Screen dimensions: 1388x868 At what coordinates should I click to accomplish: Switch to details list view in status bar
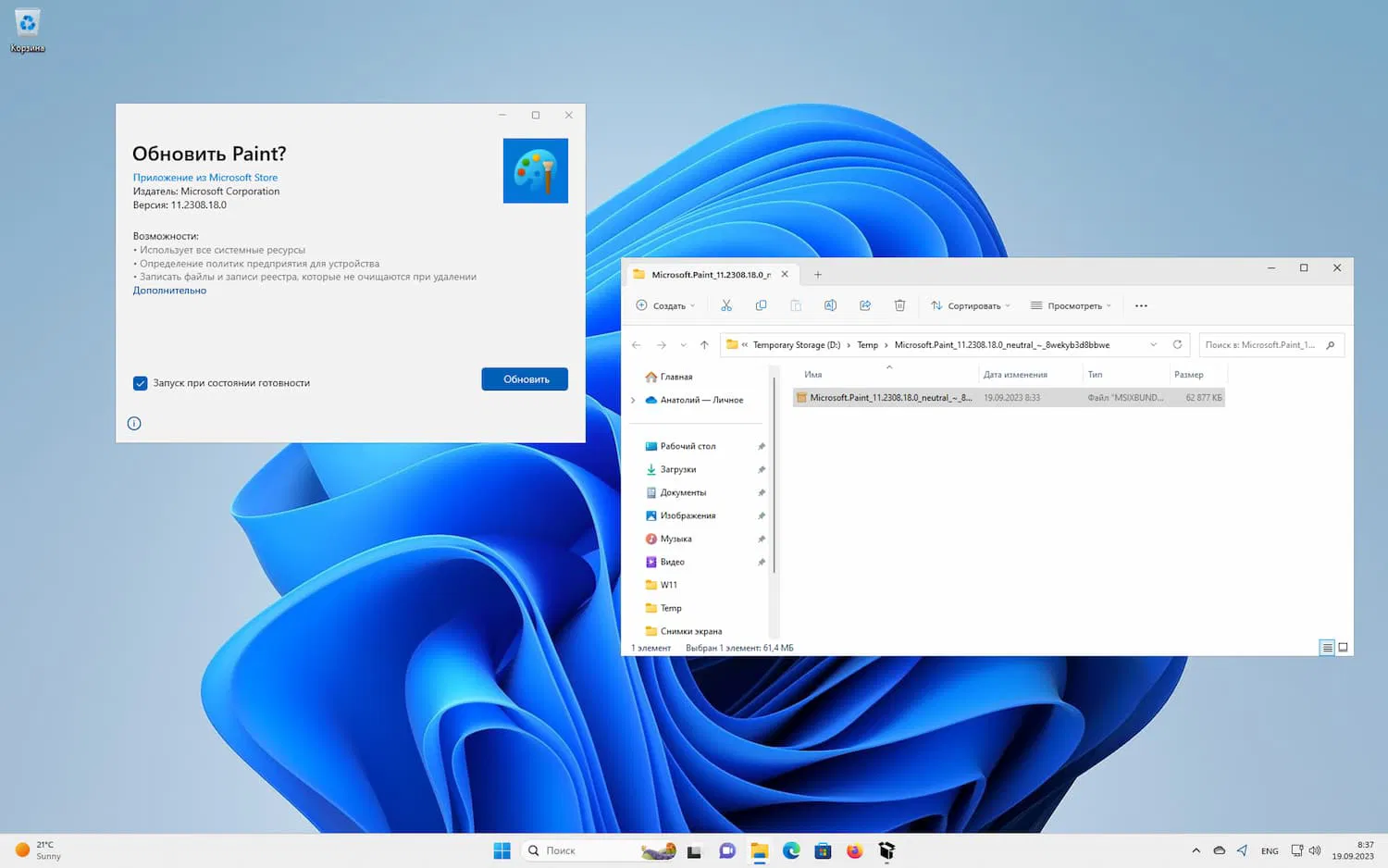point(1327,648)
